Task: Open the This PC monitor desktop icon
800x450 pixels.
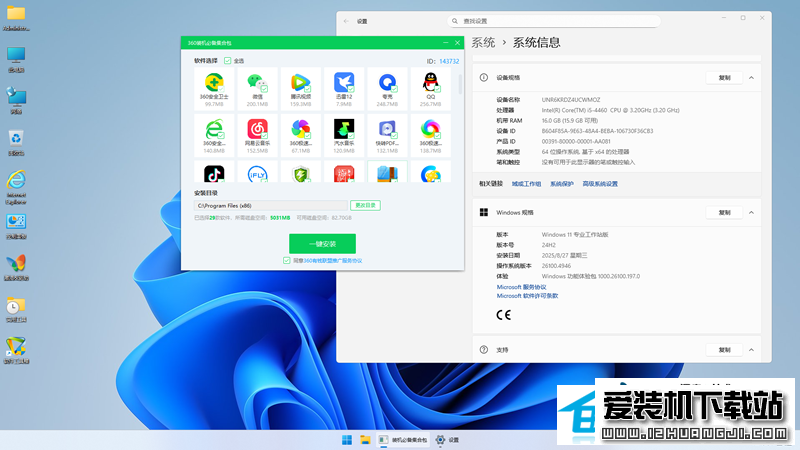Action: click(16, 55)
